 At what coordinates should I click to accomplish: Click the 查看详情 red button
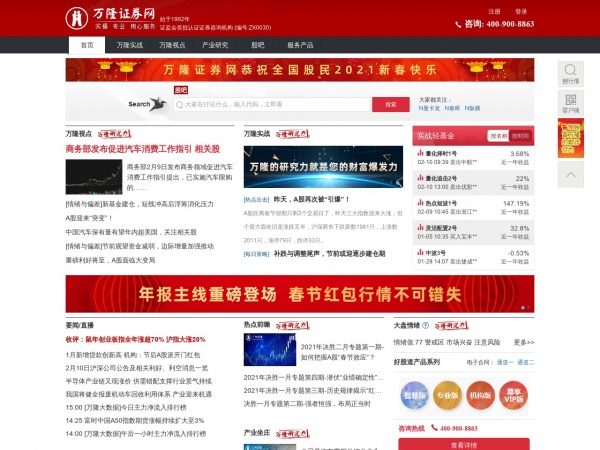tap(464, 445)
